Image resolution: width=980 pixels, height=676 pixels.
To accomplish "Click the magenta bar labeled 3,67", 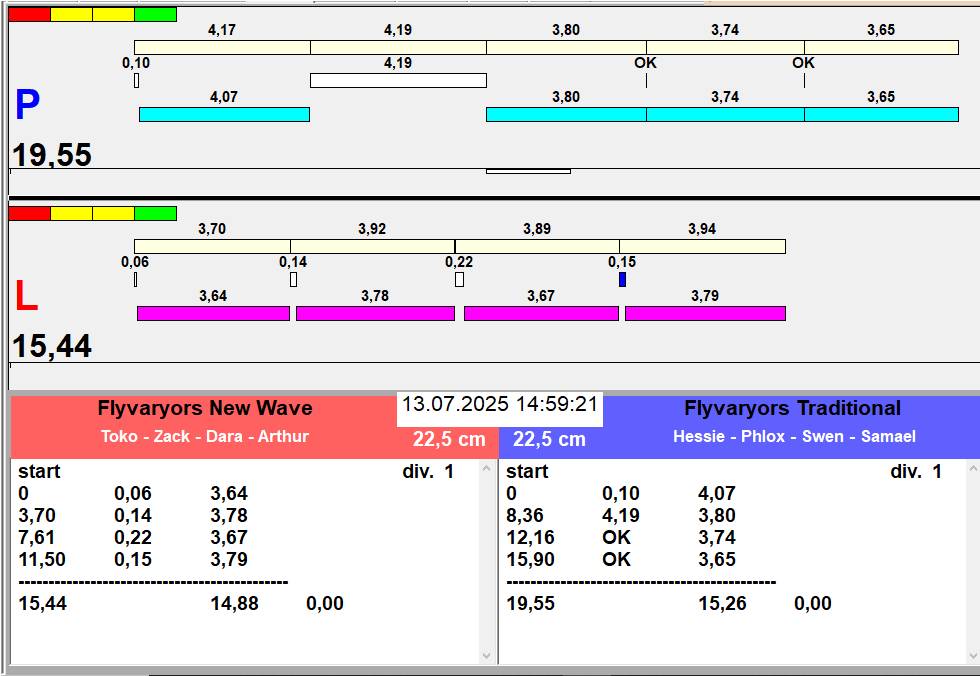I will (x=541, y=314).
